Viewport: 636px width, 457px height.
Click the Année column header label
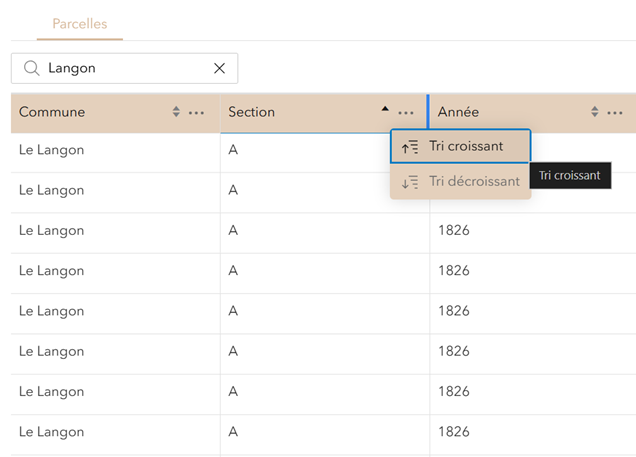pyautogui.click(x=458, y=112)
